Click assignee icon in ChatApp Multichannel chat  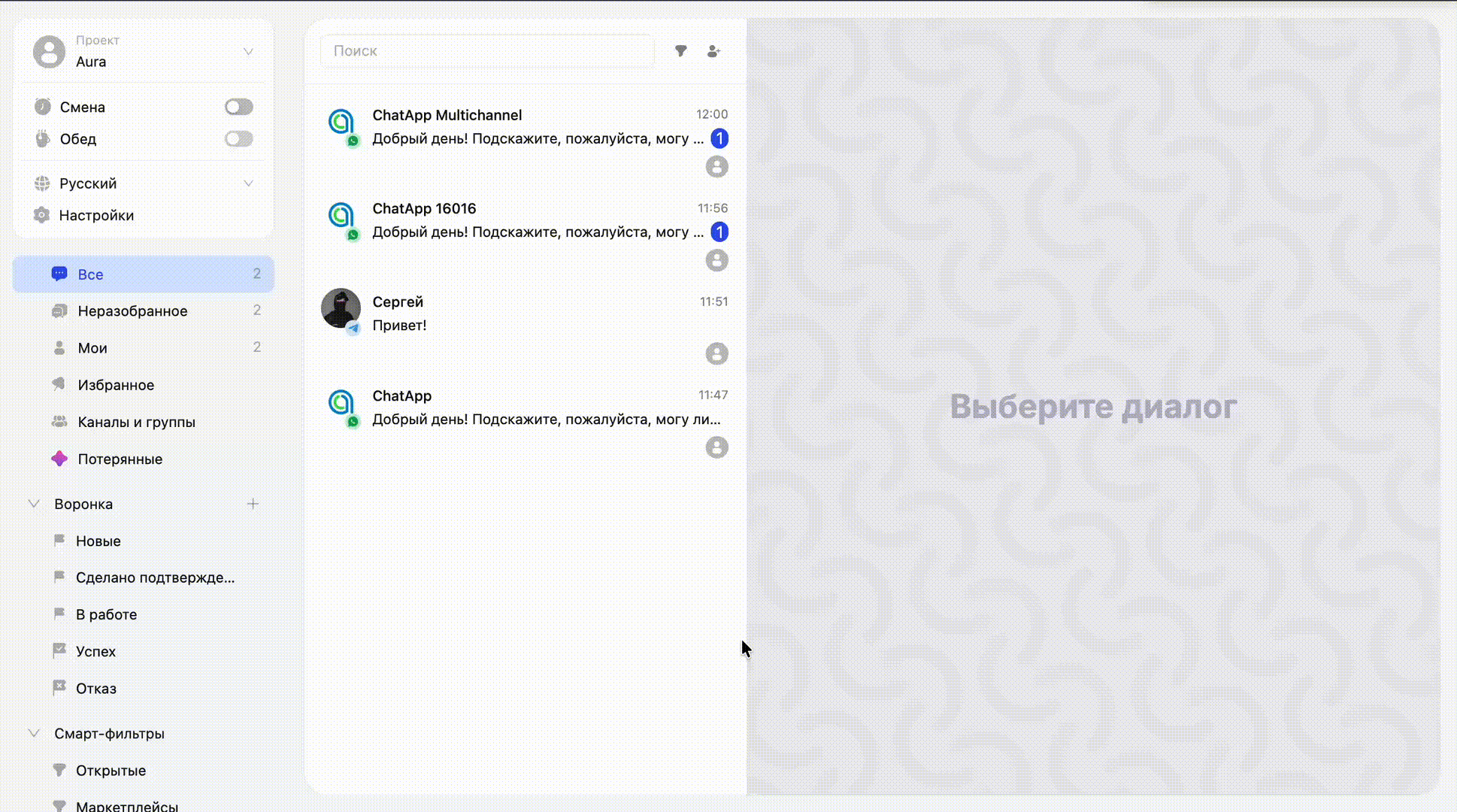coord(716,167)
